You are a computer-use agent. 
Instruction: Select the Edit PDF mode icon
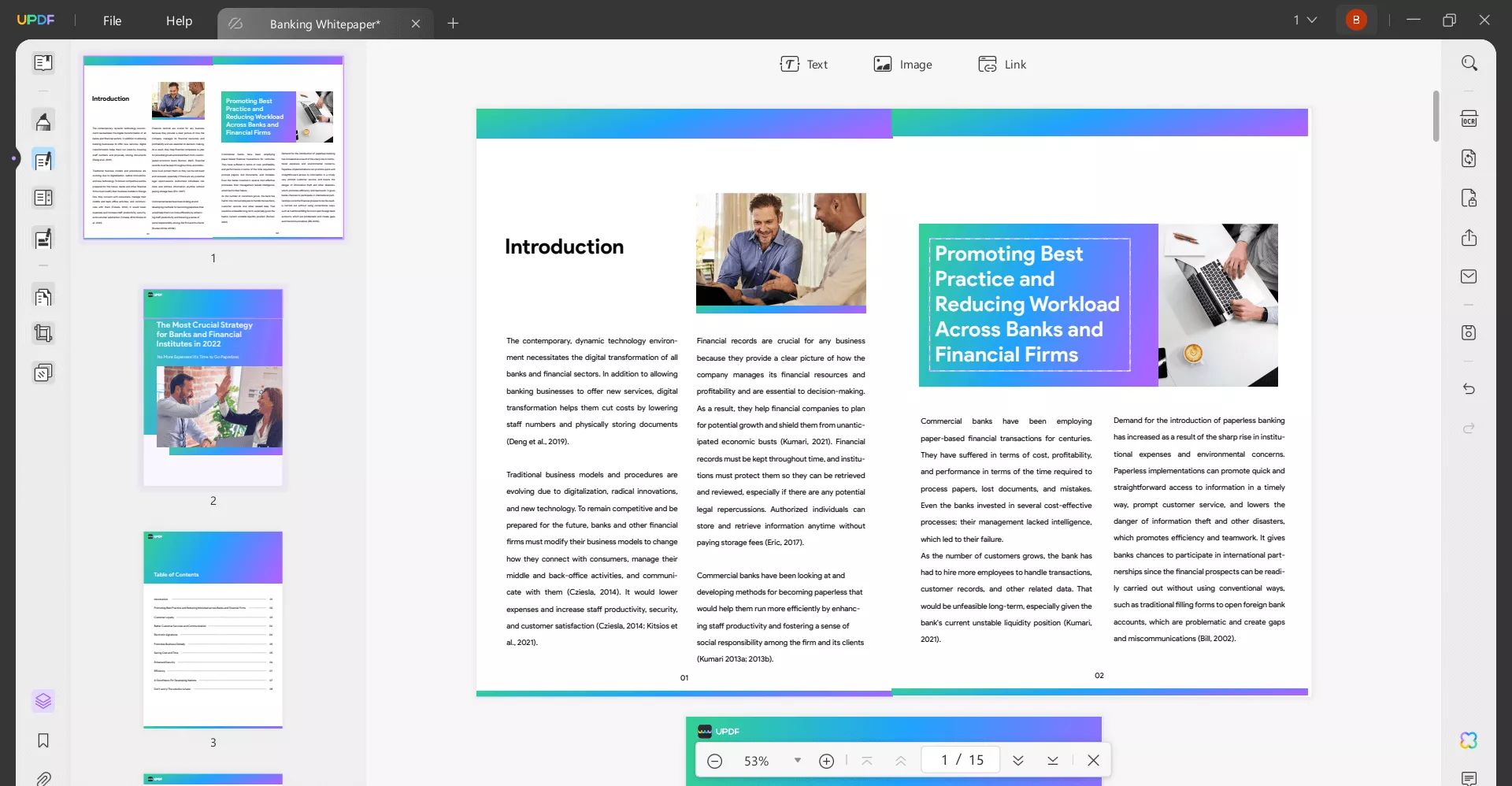[x=43, y=160]
